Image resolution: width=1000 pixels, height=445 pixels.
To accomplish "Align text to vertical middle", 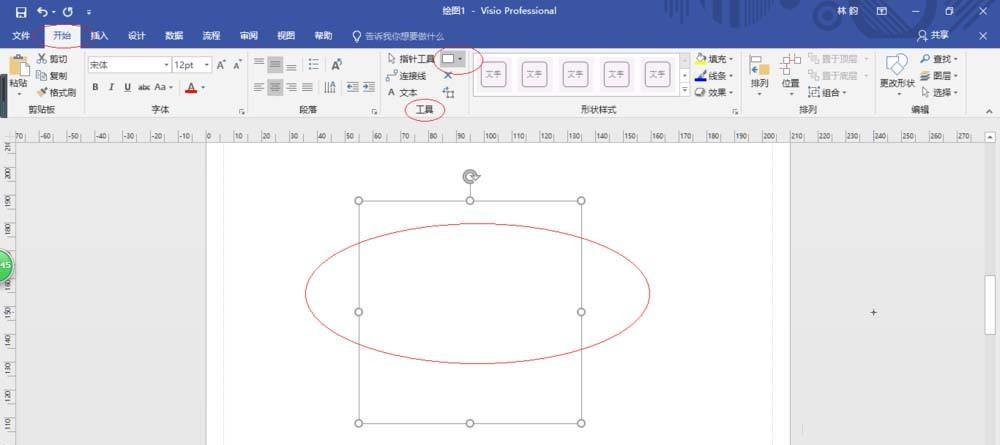I will 275,65.
